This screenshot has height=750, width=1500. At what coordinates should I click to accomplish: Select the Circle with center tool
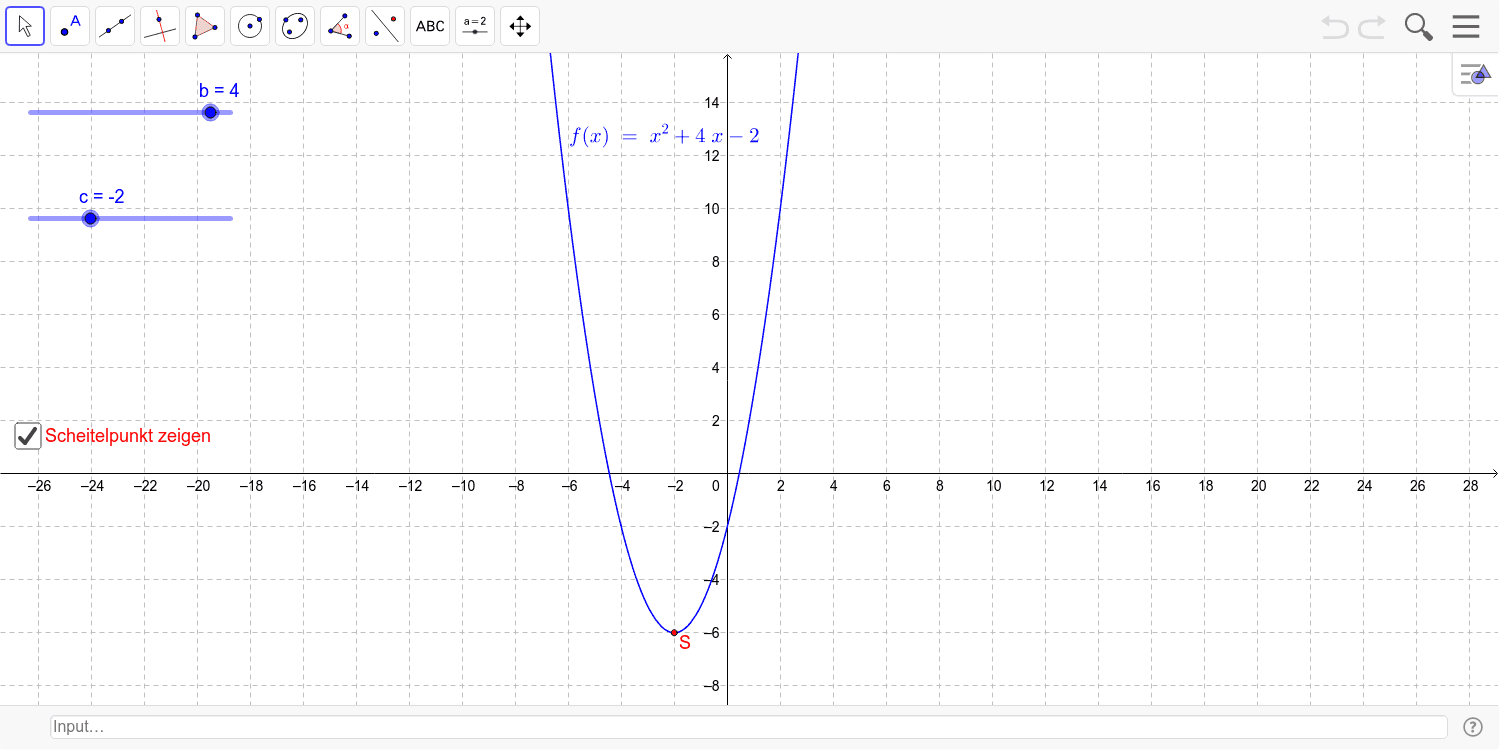point(250,26)
